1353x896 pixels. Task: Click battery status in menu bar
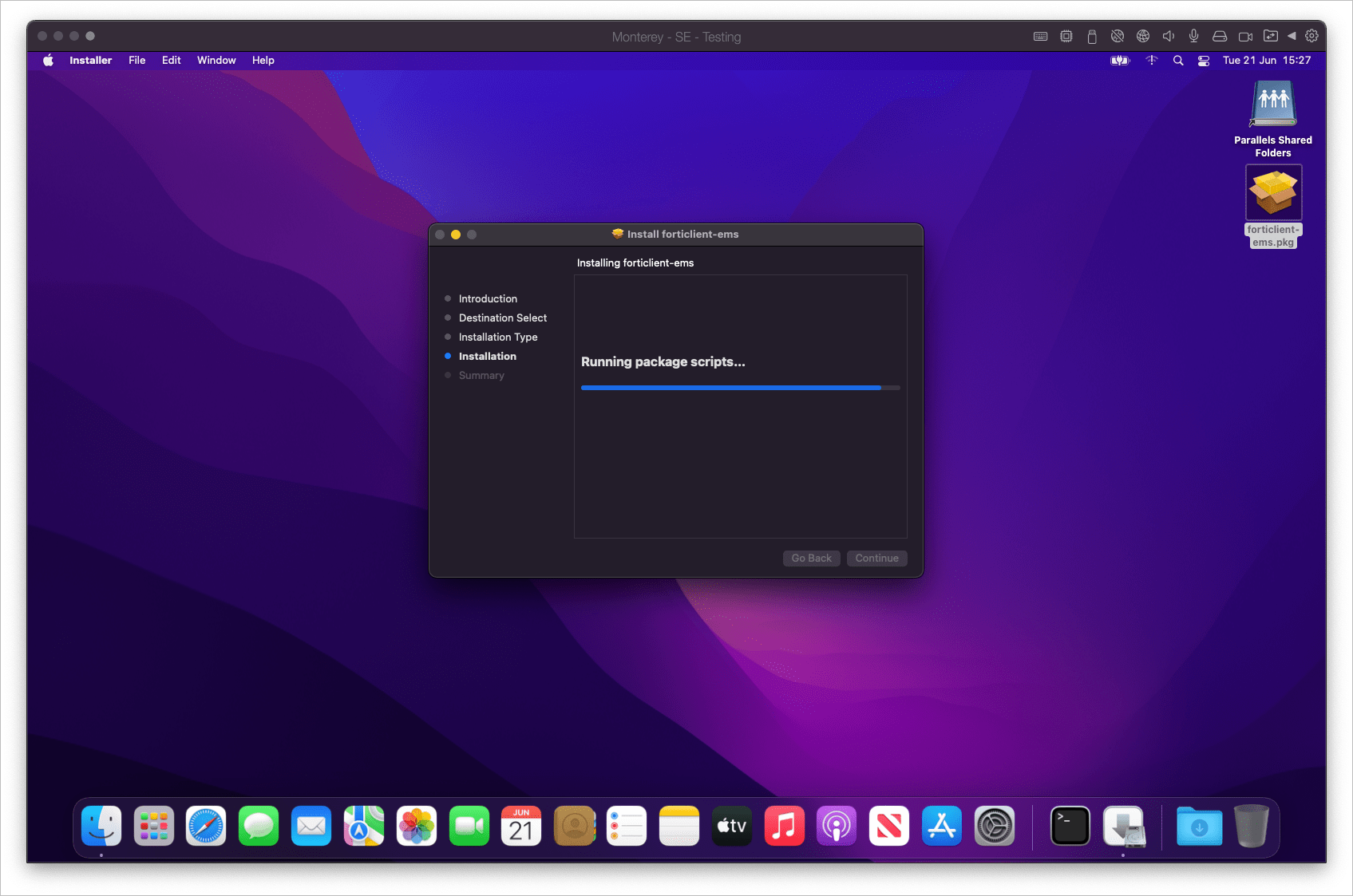1121,61
